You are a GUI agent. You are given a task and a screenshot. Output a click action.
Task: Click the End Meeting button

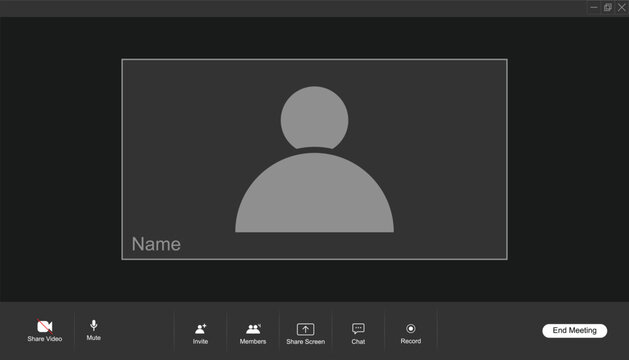(x=574, y=330)
